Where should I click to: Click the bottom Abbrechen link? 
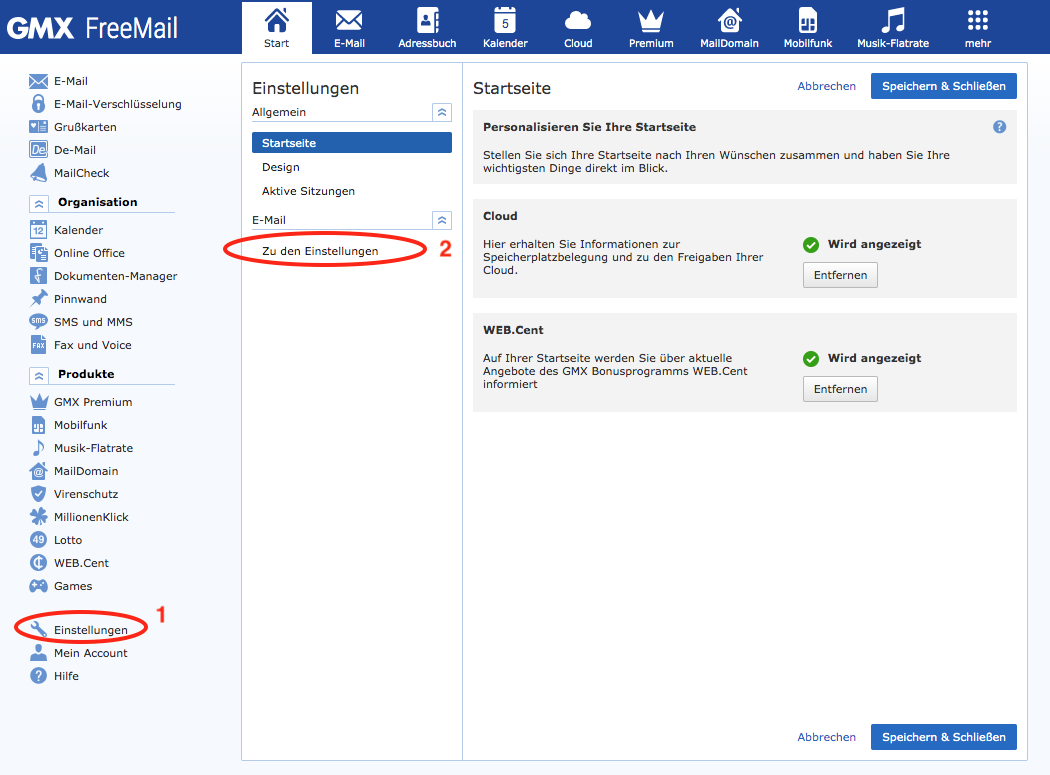point(826,737)
